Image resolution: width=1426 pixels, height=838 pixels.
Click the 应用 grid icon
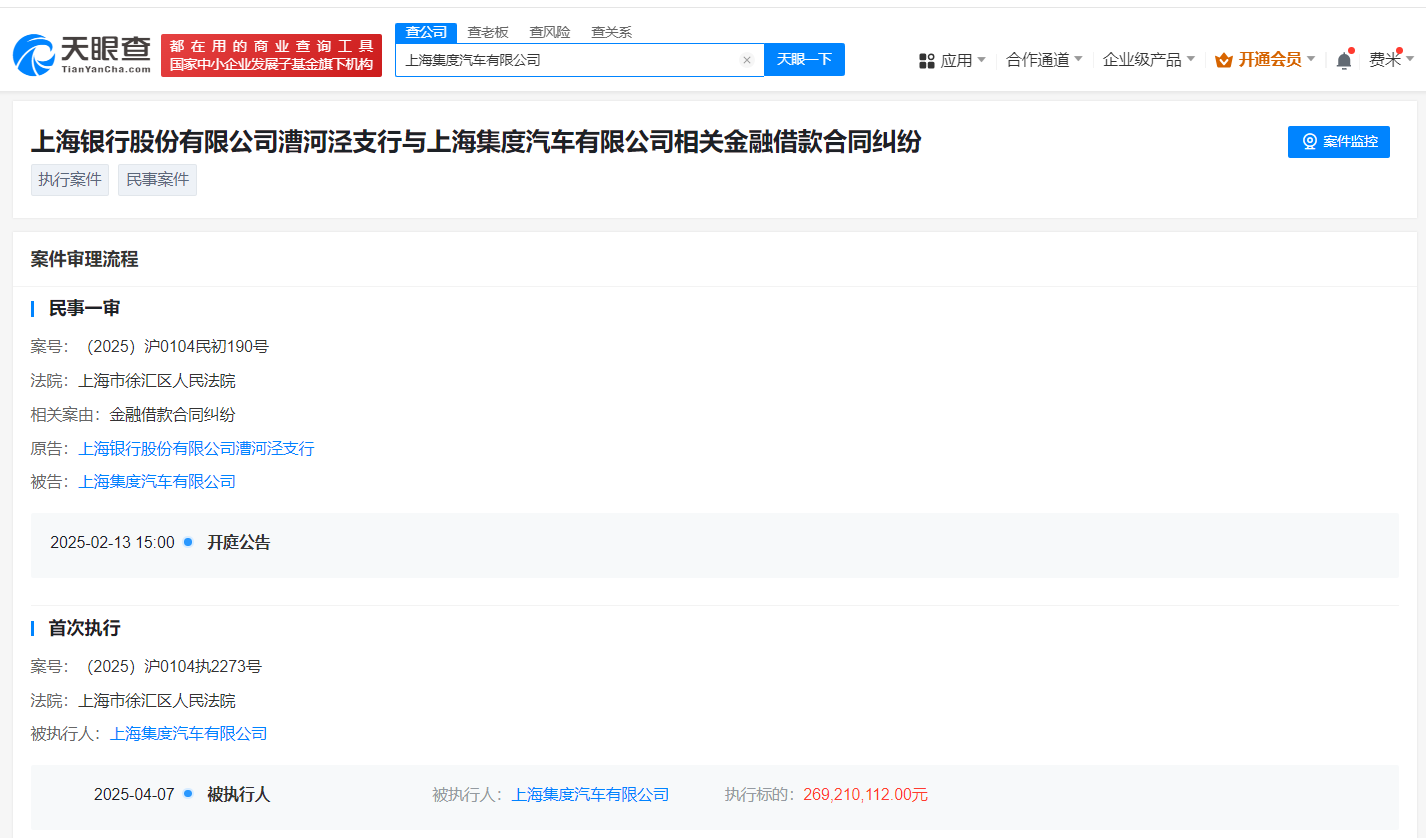pos(926,61)
